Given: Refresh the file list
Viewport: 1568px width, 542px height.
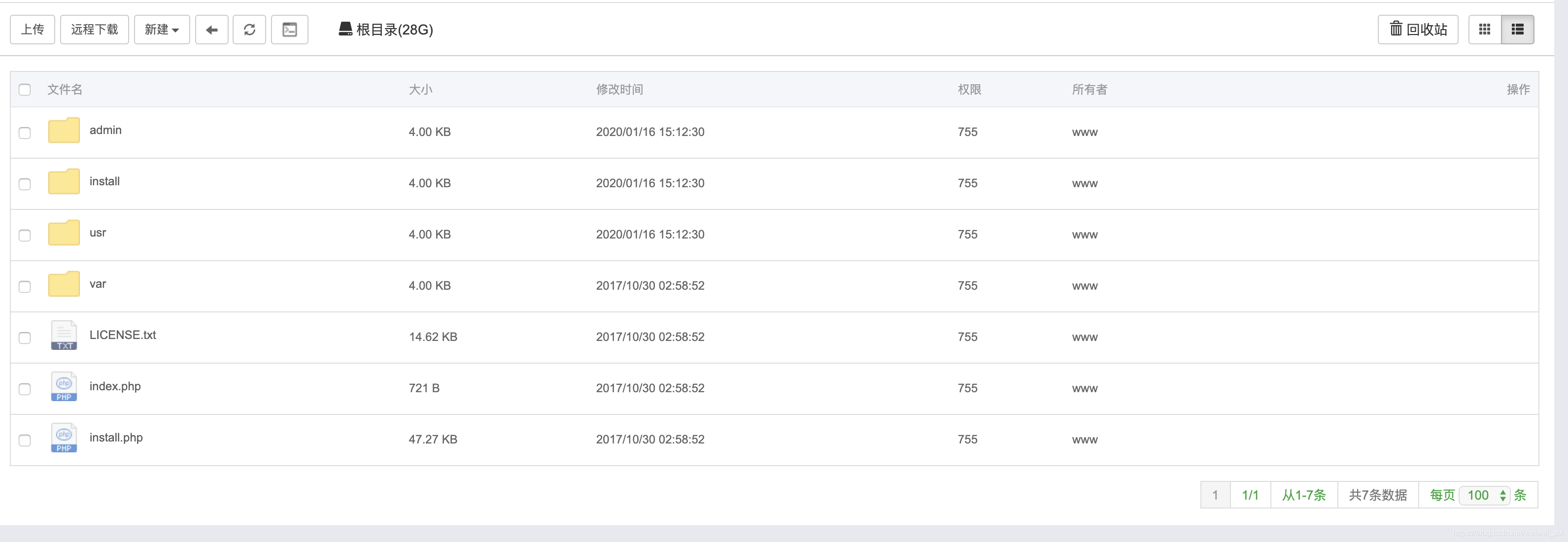Looking at the screenshot, I should [x=249, y=30].
